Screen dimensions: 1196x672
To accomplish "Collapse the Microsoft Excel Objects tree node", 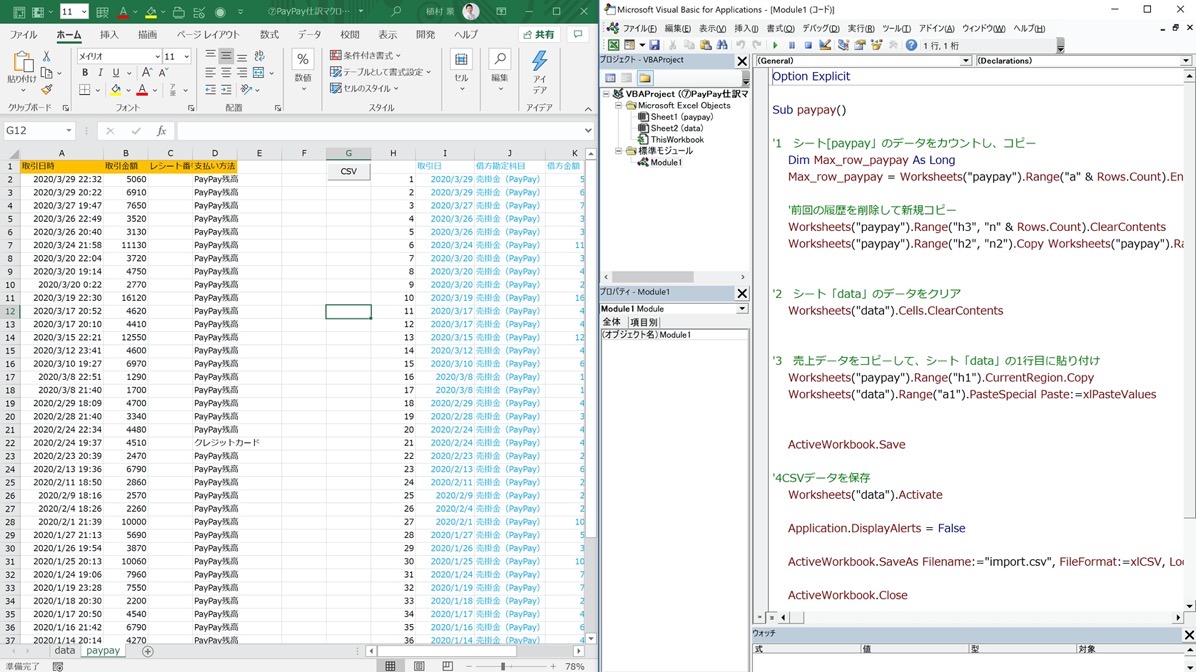I will (619, 106).
